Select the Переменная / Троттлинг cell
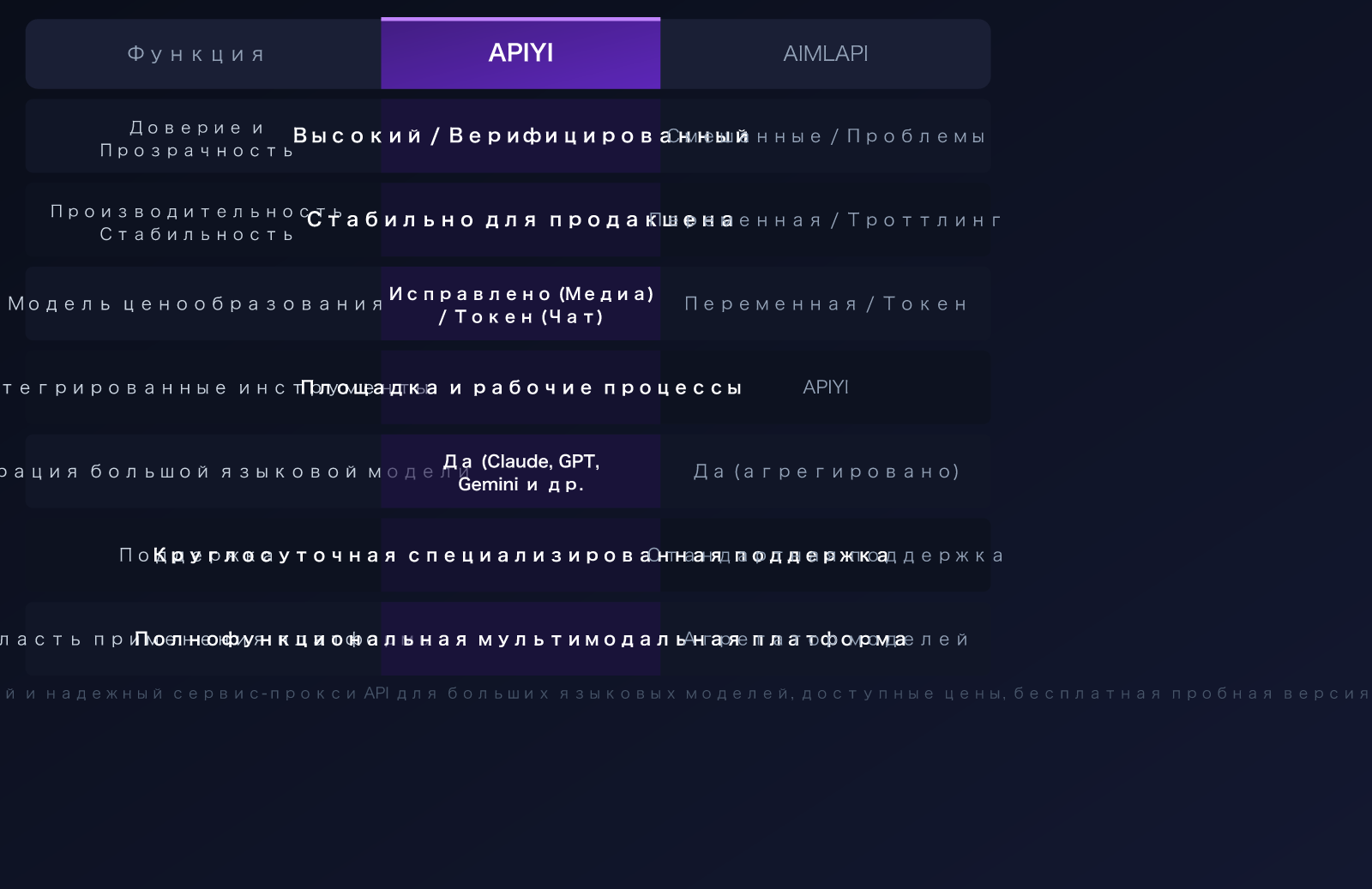 point(825,219)
